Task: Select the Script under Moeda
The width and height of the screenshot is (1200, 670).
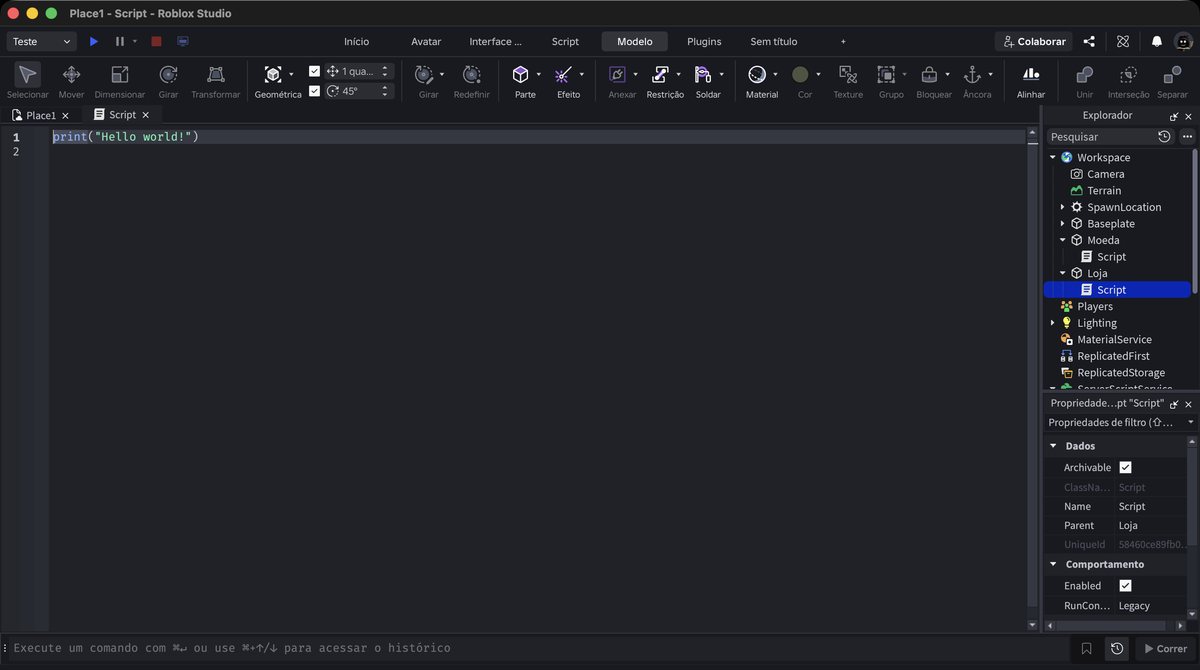Action: click(1111, 257)
